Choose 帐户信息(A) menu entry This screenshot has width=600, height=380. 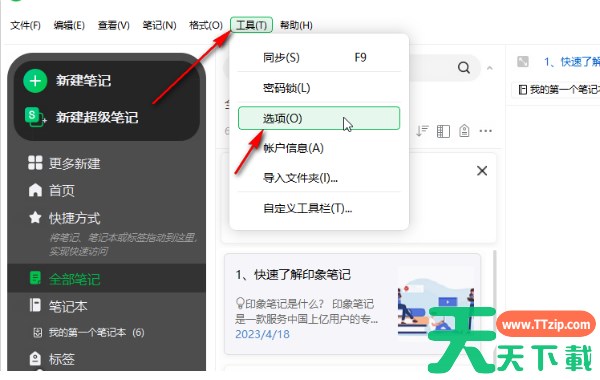(x=319, y=148)
